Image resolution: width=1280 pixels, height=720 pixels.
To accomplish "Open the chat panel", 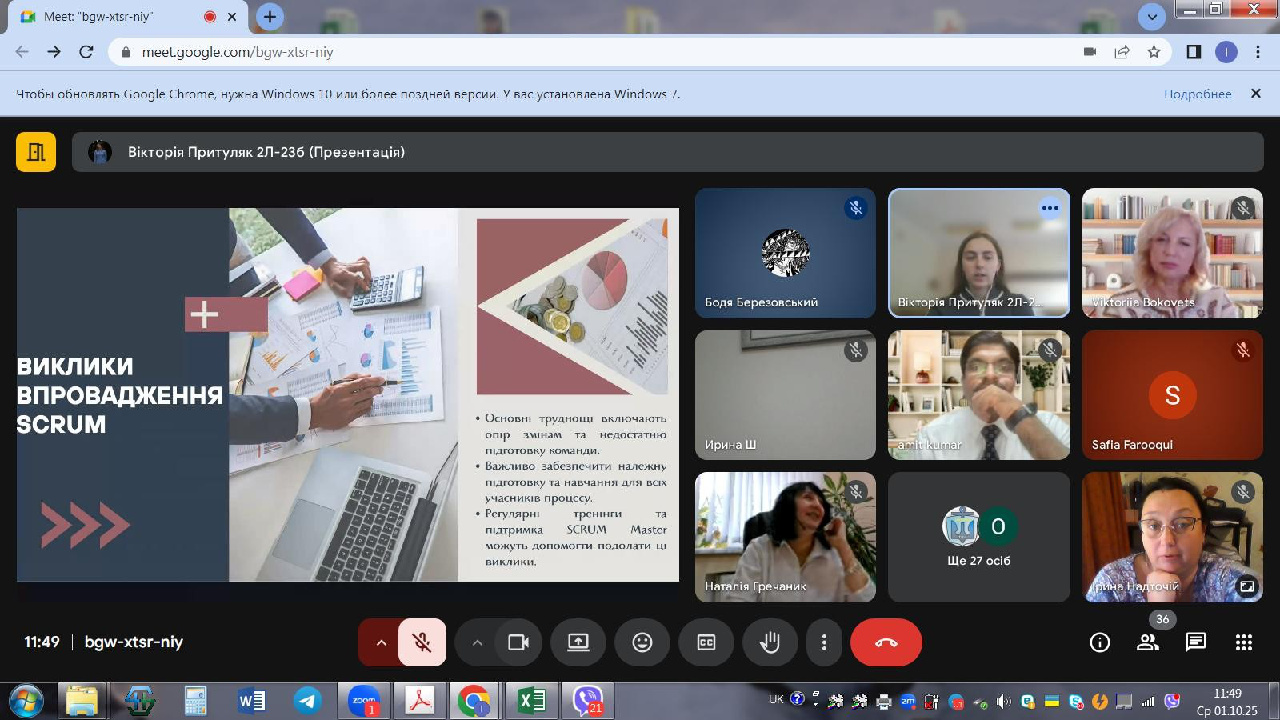I will point(1196,642).
